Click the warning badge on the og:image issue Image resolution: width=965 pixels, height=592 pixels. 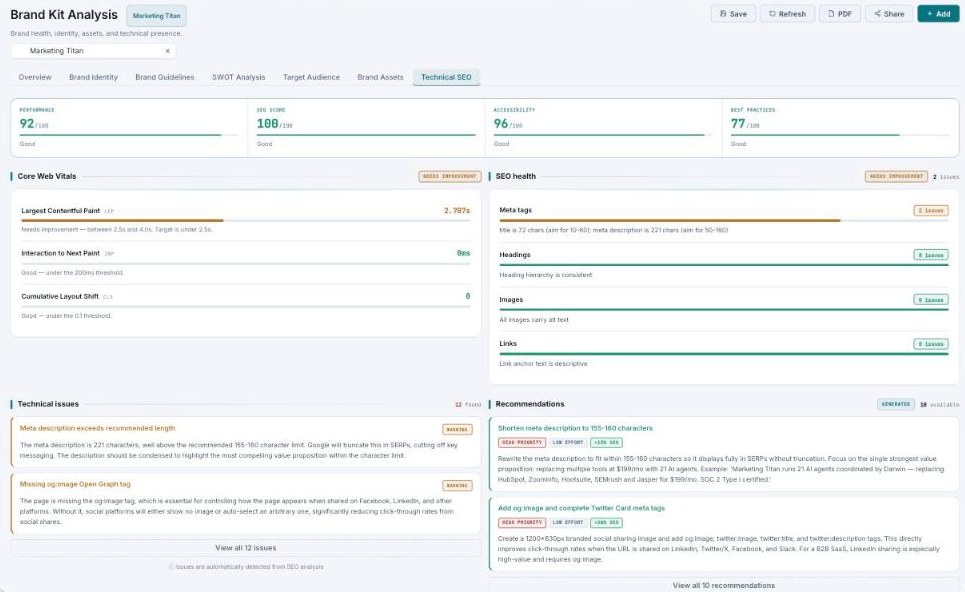tap(457, 486)
